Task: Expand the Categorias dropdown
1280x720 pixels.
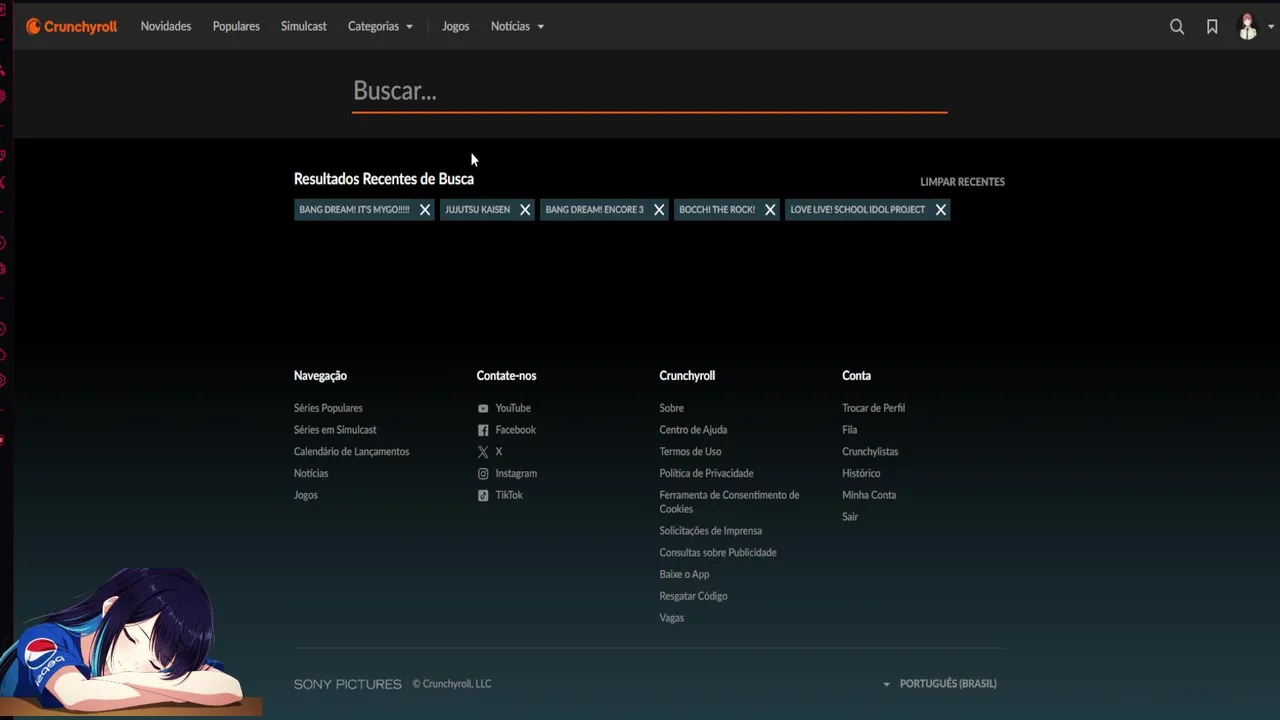Action: (380, 27)
